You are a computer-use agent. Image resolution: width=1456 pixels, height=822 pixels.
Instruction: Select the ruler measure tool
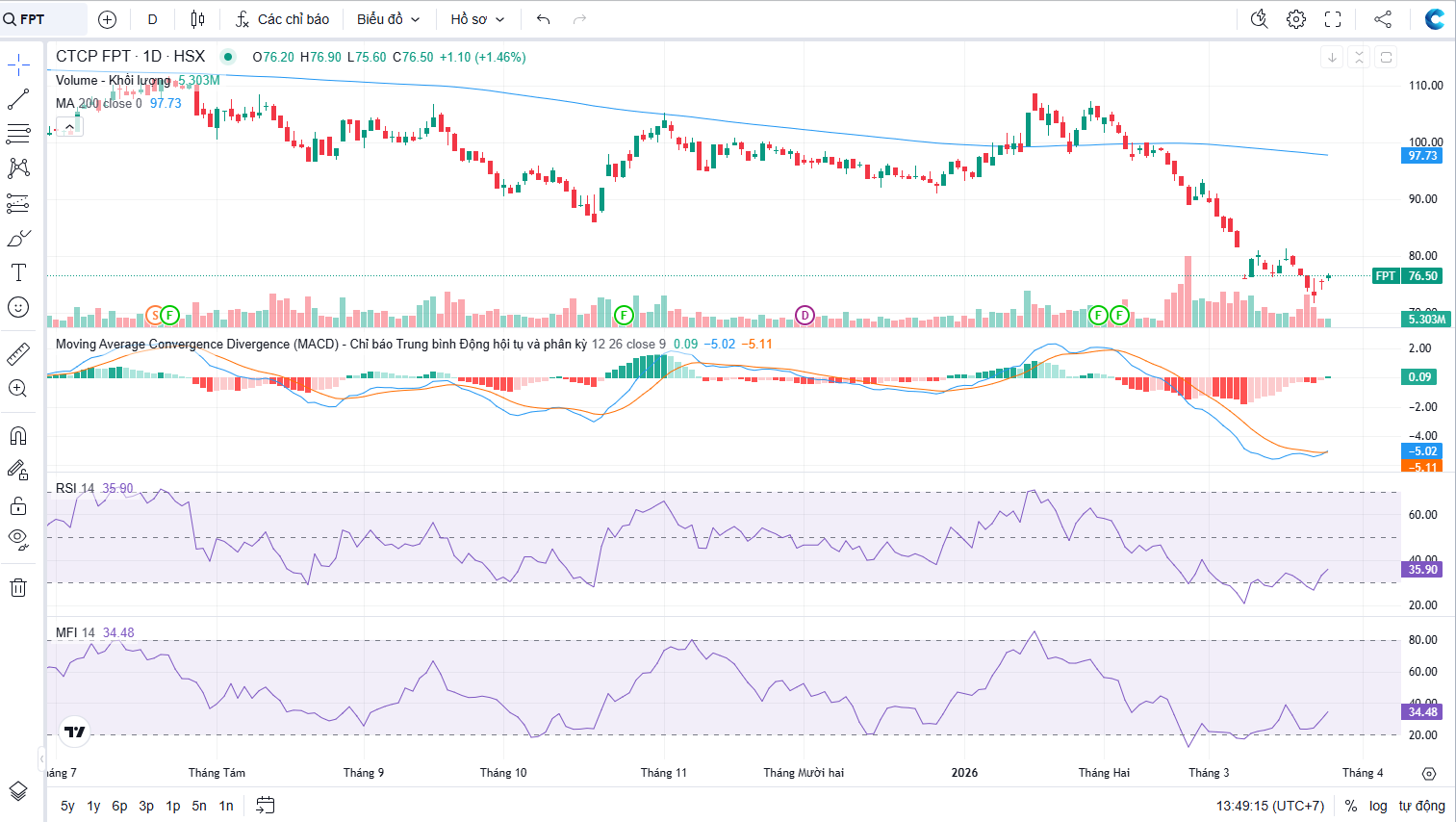tap(18, 355)
